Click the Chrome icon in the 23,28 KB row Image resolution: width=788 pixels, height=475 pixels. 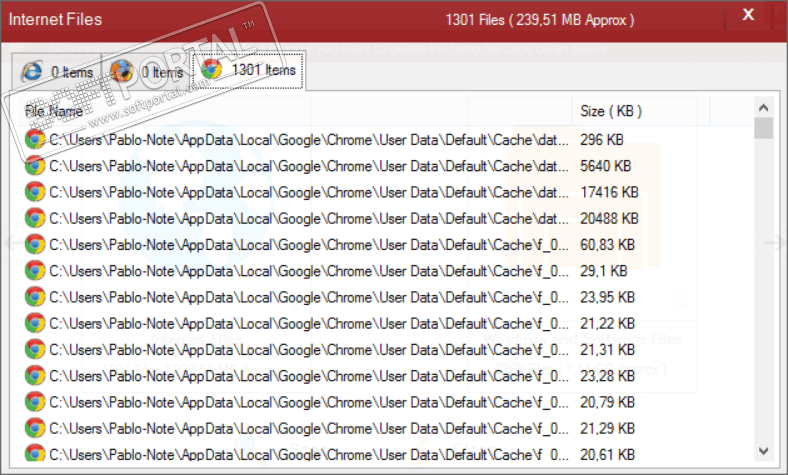(x=35, y=375)
